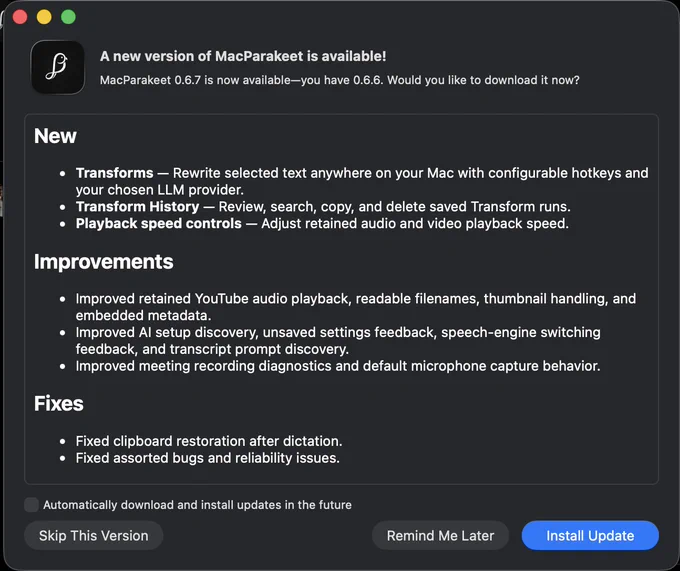Choose Remind Me Later

point(440,535)
